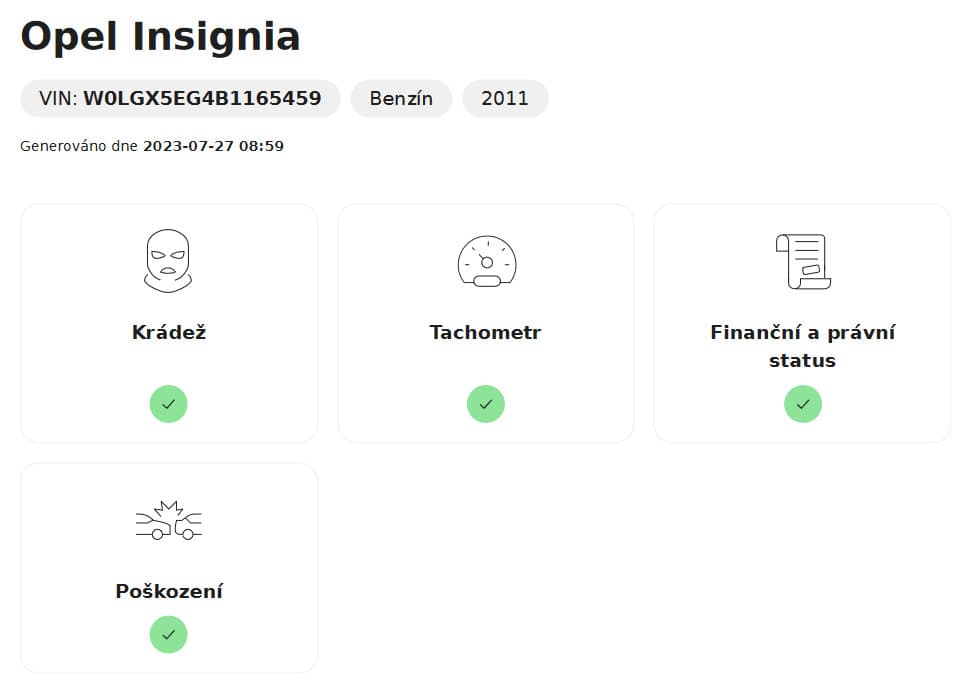The width and height of the screenshot is (977, 700).
Task: Click the car crash damage icon
Action: 168,521
